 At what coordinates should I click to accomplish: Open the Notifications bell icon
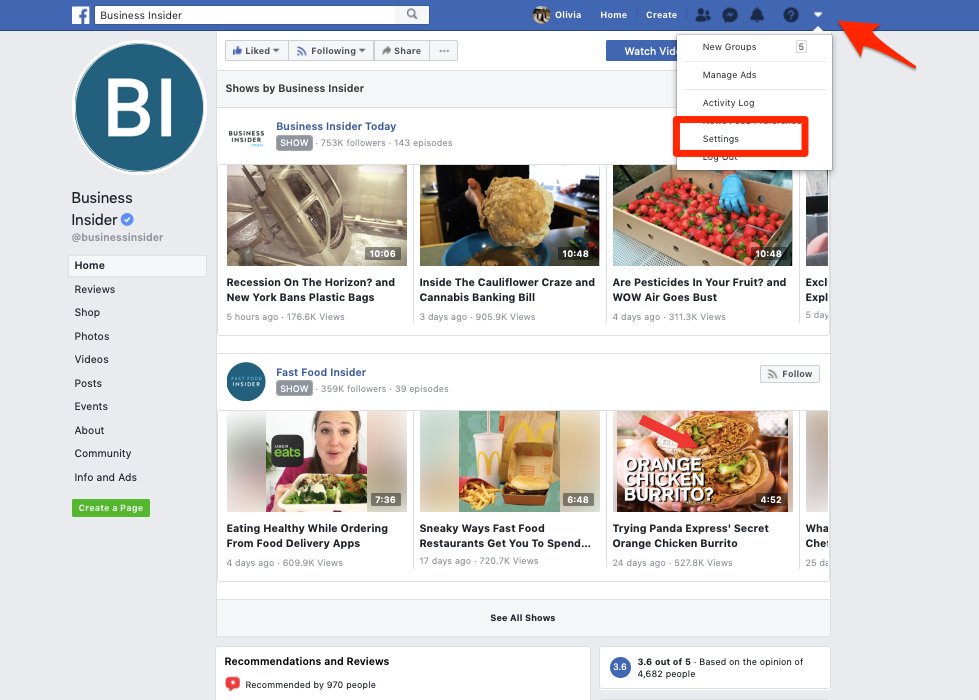(x=758, y=15)
